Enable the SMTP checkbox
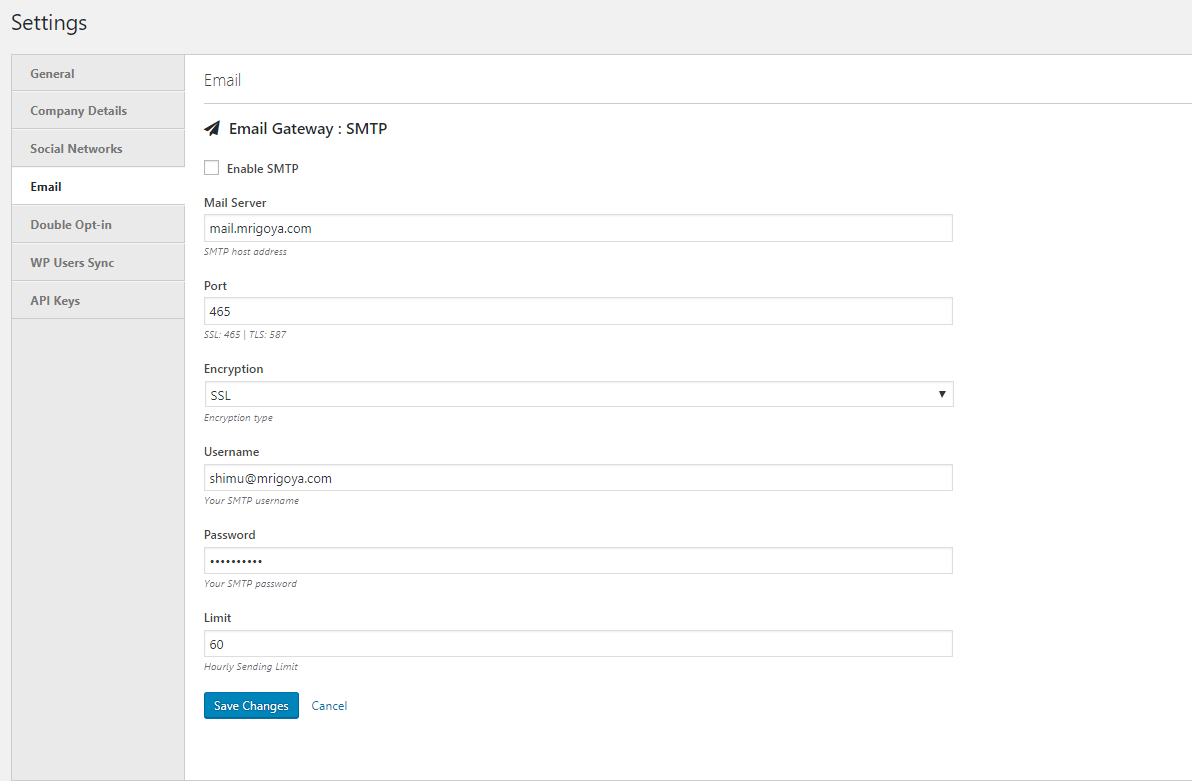The image size is (1192, 781). tap(211, 167)
